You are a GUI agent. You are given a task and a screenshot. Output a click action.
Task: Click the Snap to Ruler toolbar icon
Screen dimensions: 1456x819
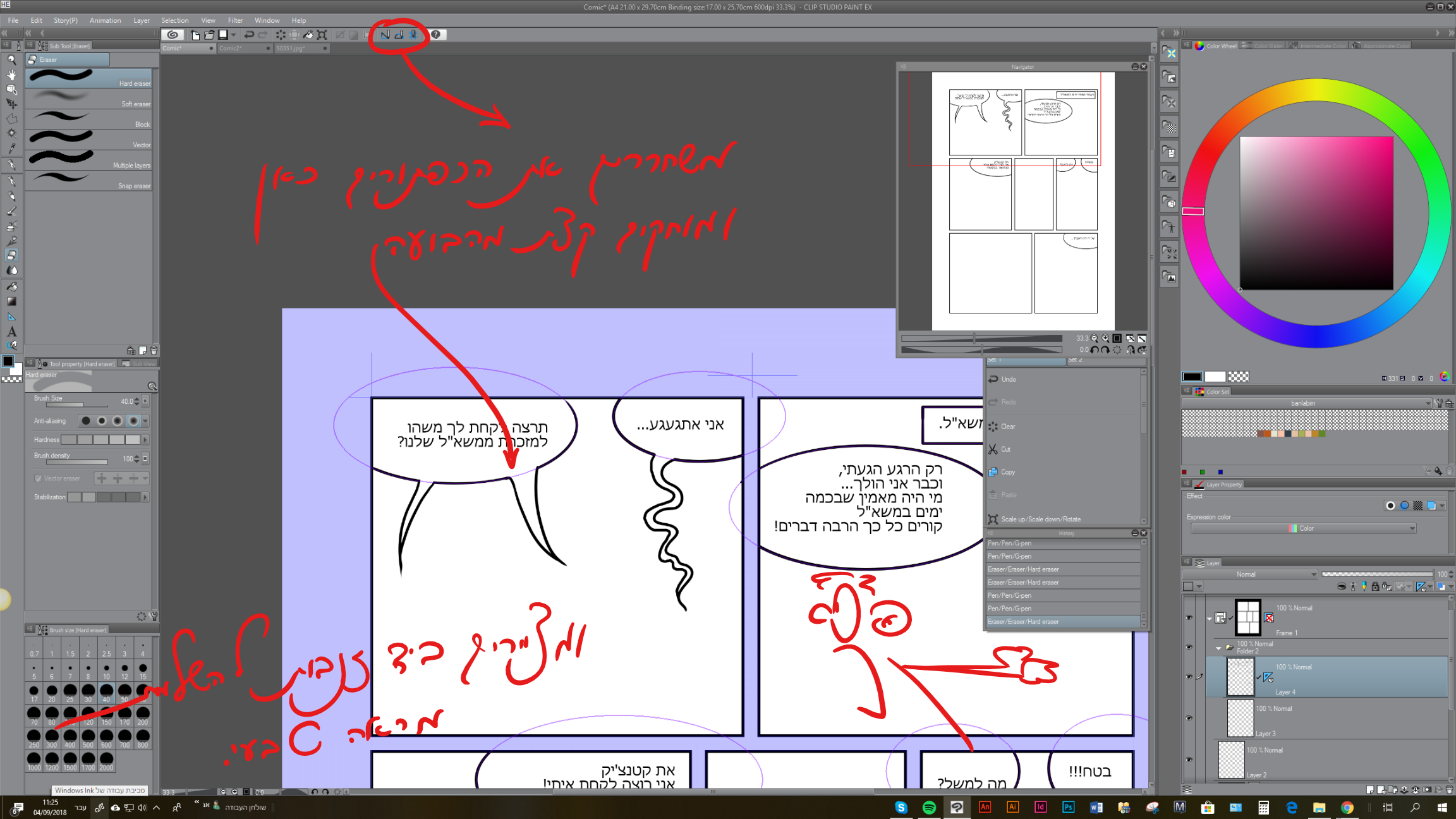(x=385, y=35)
